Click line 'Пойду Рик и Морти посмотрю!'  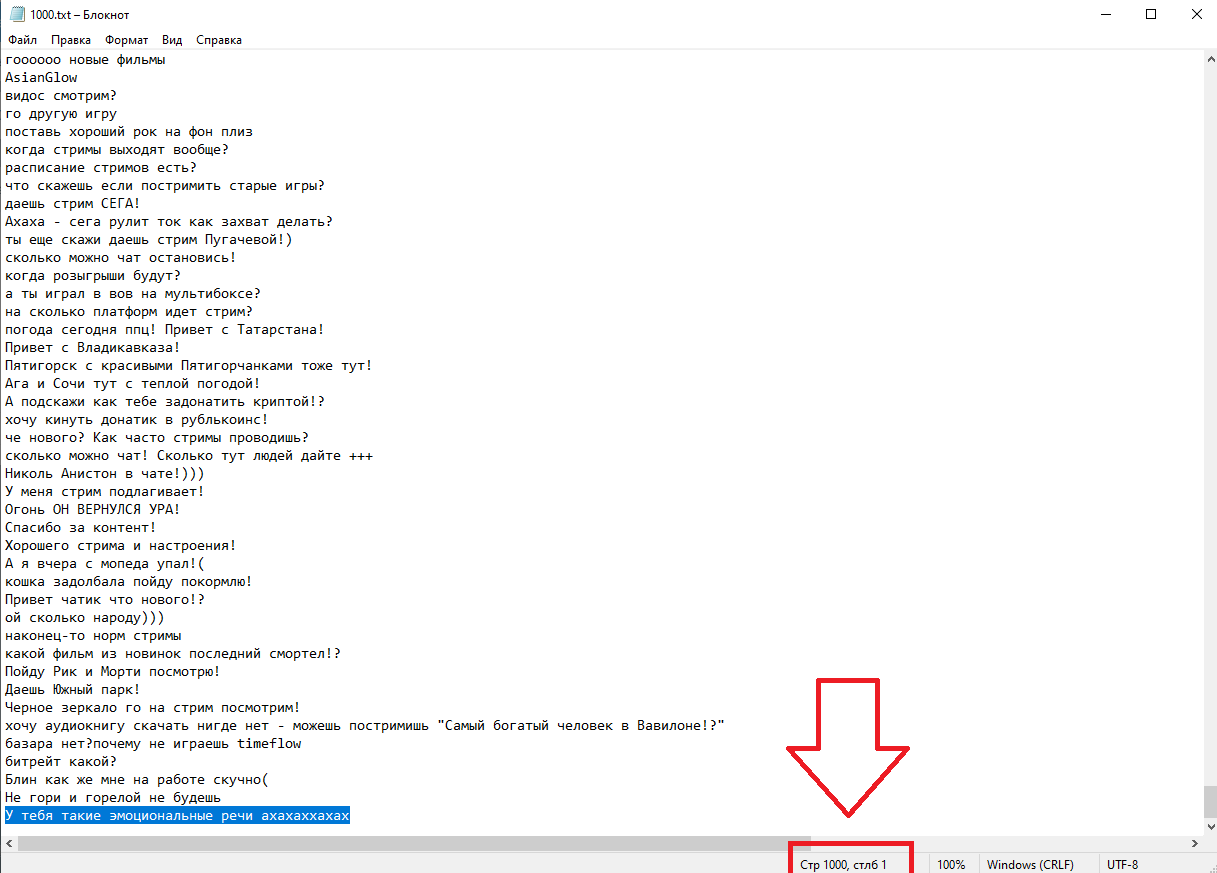coord(113,671)
